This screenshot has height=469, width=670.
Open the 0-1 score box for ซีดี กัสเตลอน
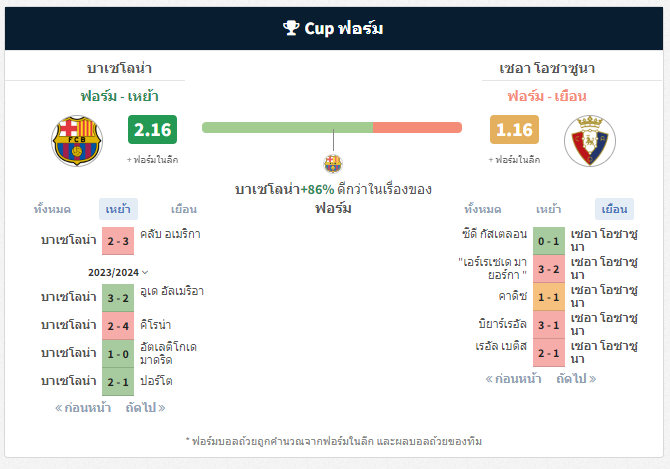tap(549, 241)
